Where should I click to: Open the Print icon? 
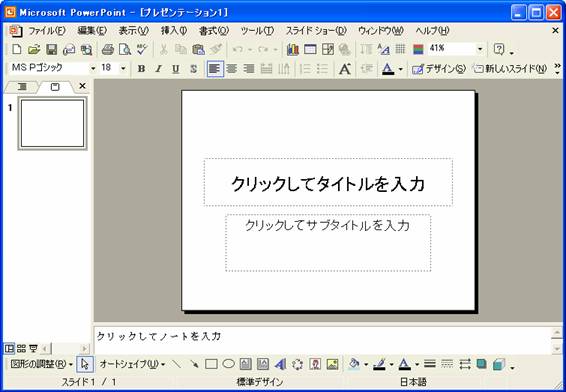pos(108,49)
